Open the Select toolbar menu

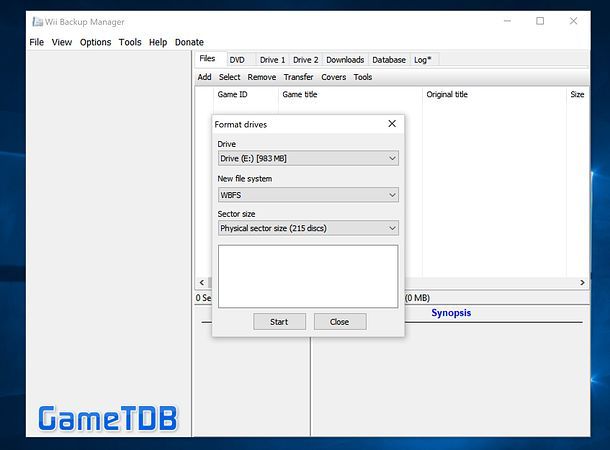[230, 77]
